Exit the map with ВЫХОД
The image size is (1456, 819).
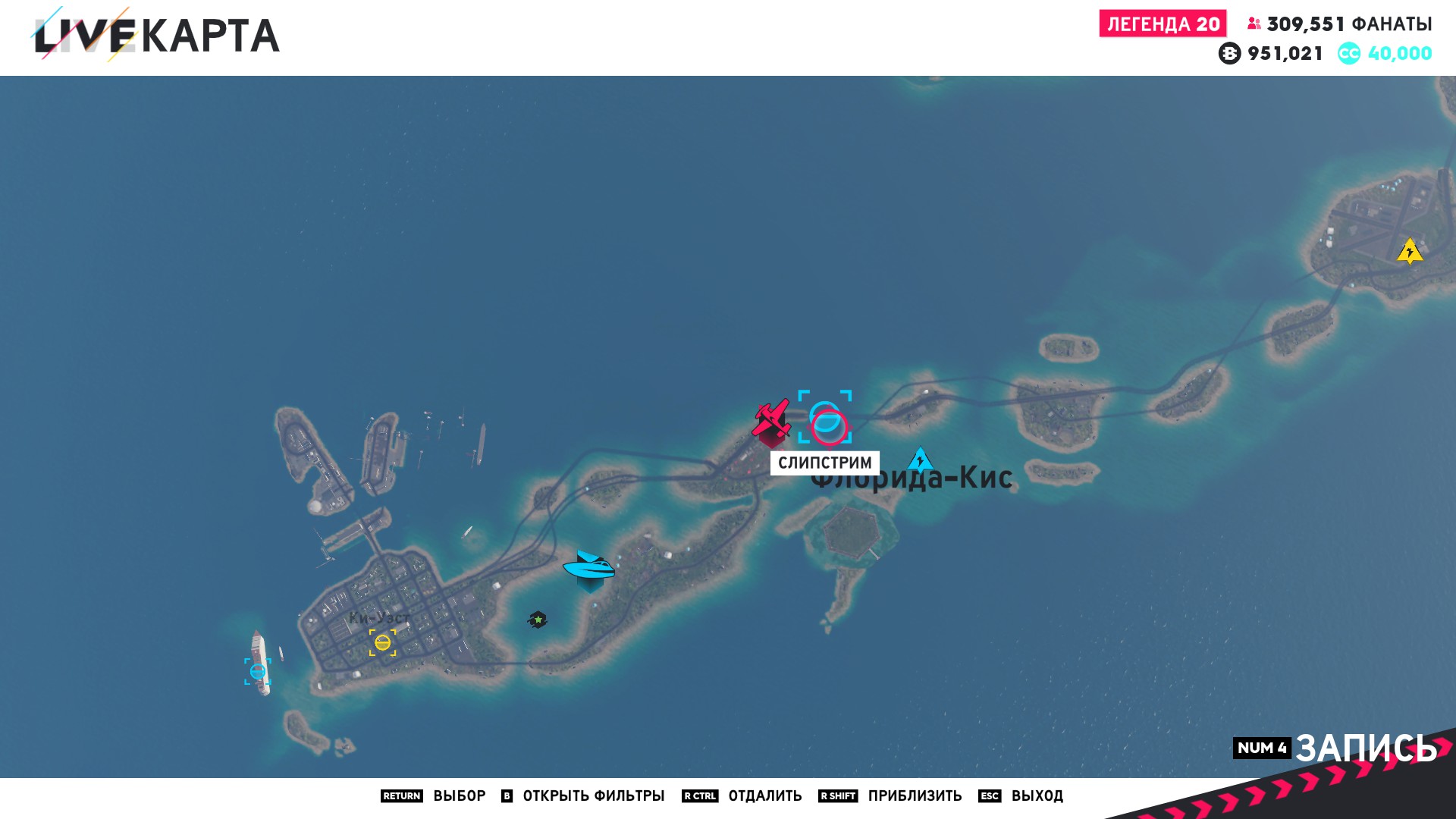[1037, 795]
